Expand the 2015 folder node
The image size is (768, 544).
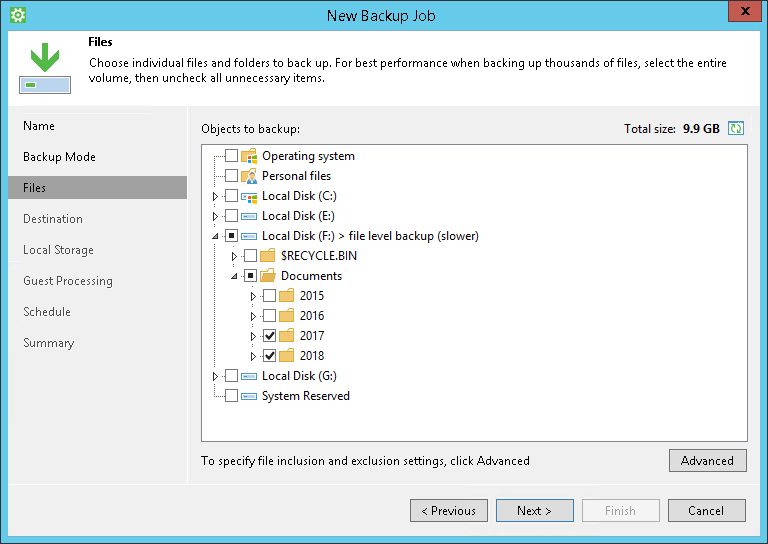click(253, 296)
